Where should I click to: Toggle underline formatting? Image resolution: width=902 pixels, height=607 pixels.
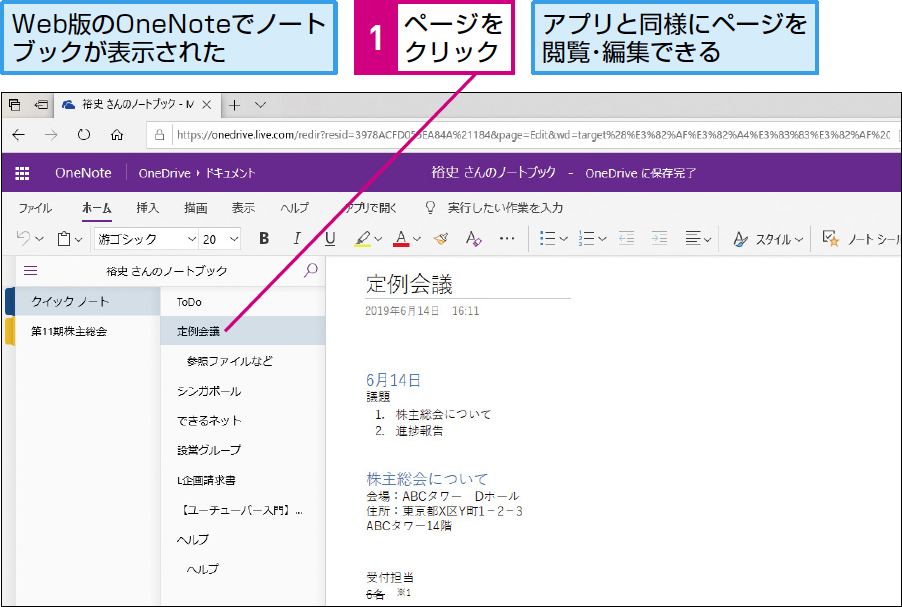point(330,238)
